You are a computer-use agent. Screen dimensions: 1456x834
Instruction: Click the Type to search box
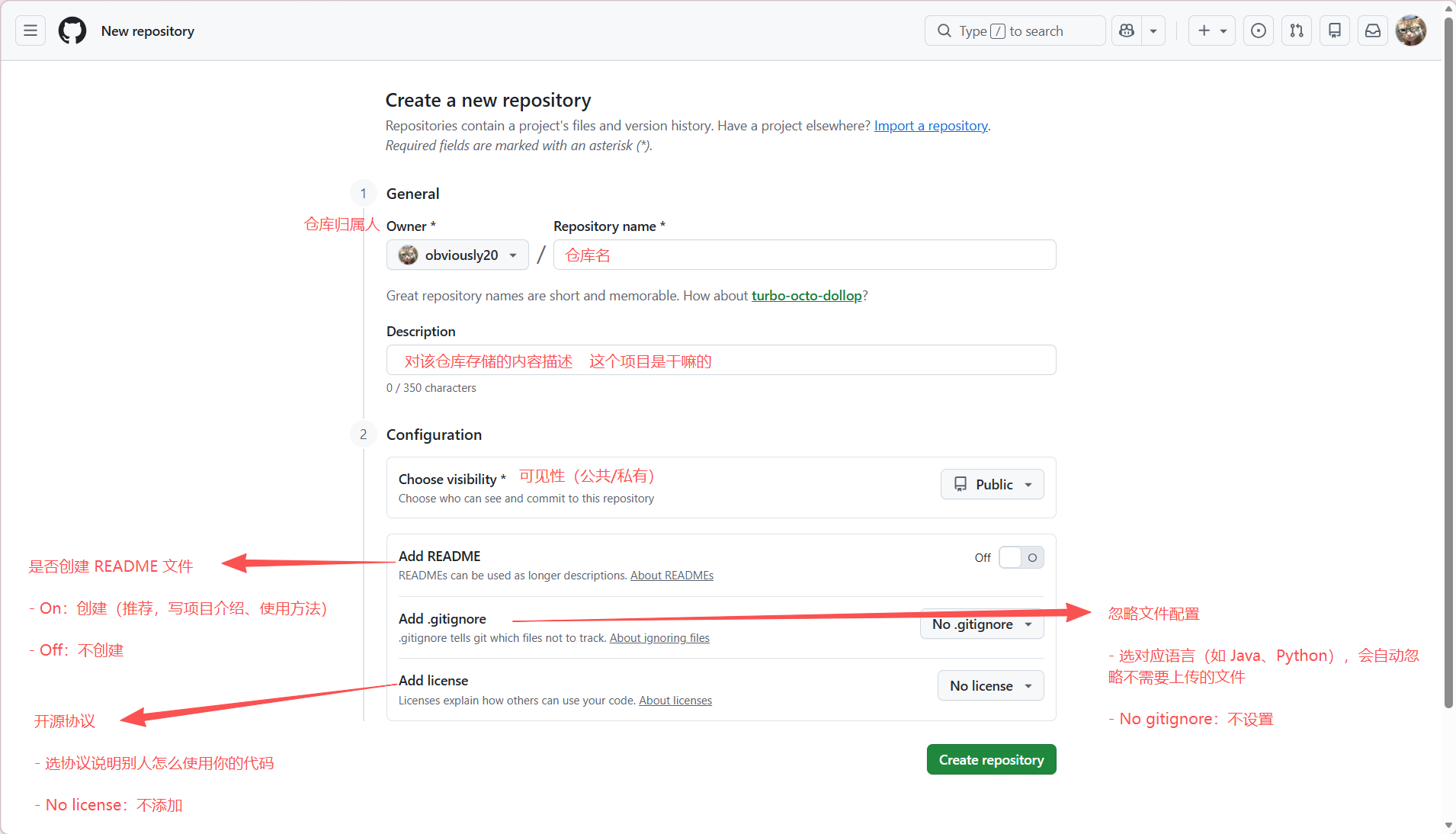1014,30
